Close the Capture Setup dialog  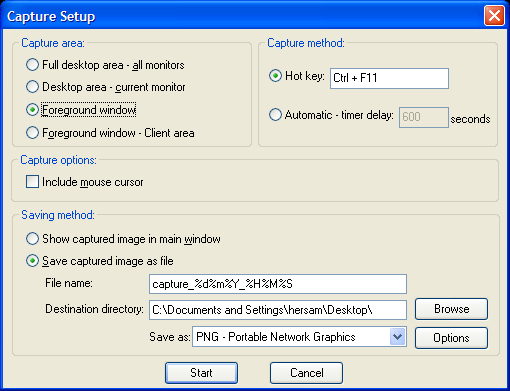pos(494,16)
